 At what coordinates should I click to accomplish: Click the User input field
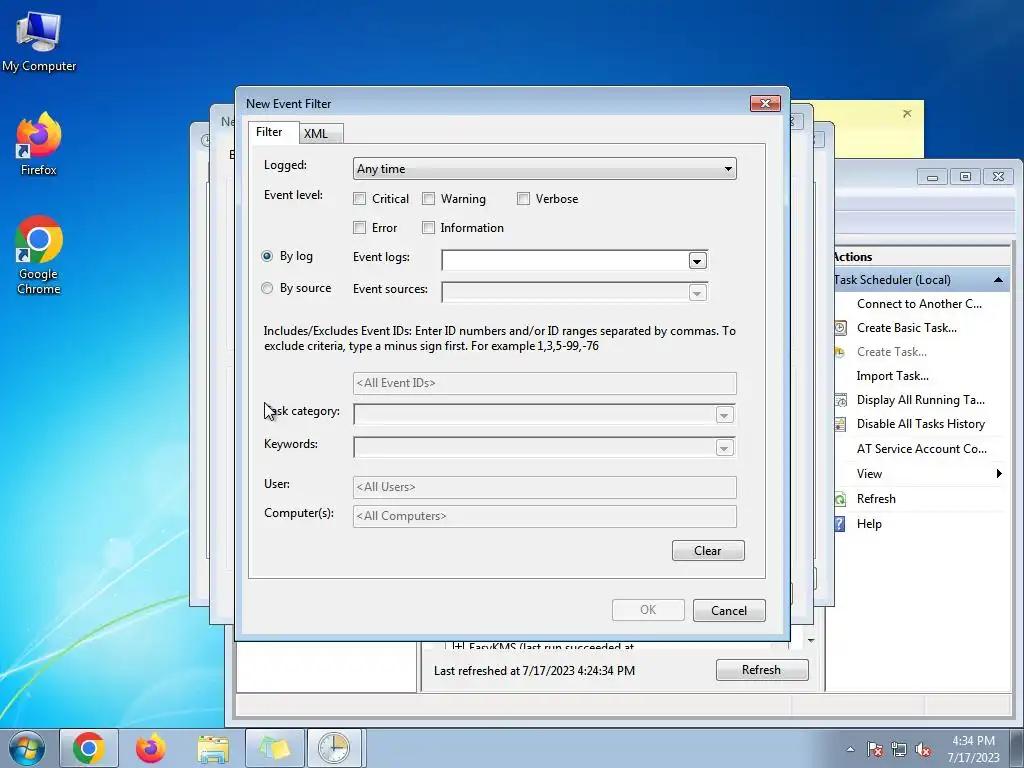click(545, 487)
